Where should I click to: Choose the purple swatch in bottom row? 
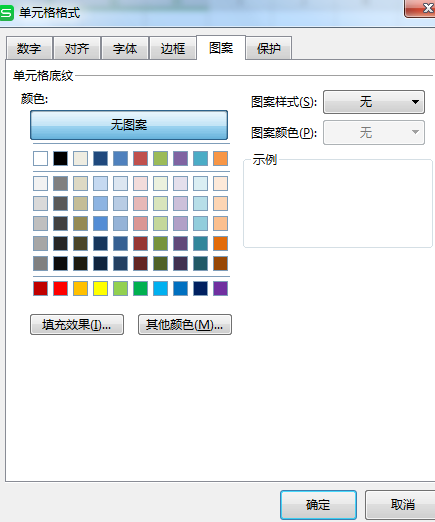pos(220,288)
